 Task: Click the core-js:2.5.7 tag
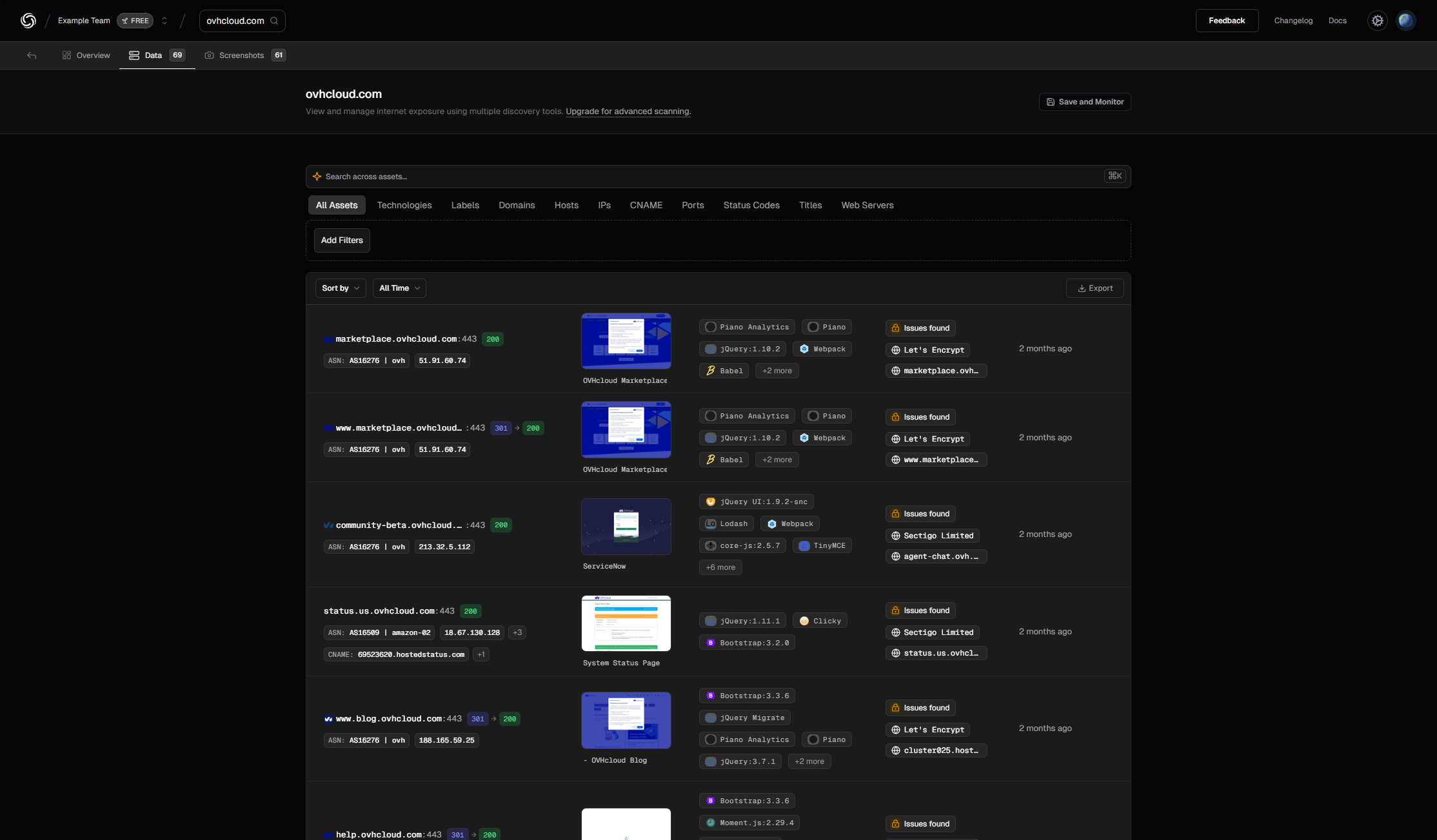coord(742,545)
